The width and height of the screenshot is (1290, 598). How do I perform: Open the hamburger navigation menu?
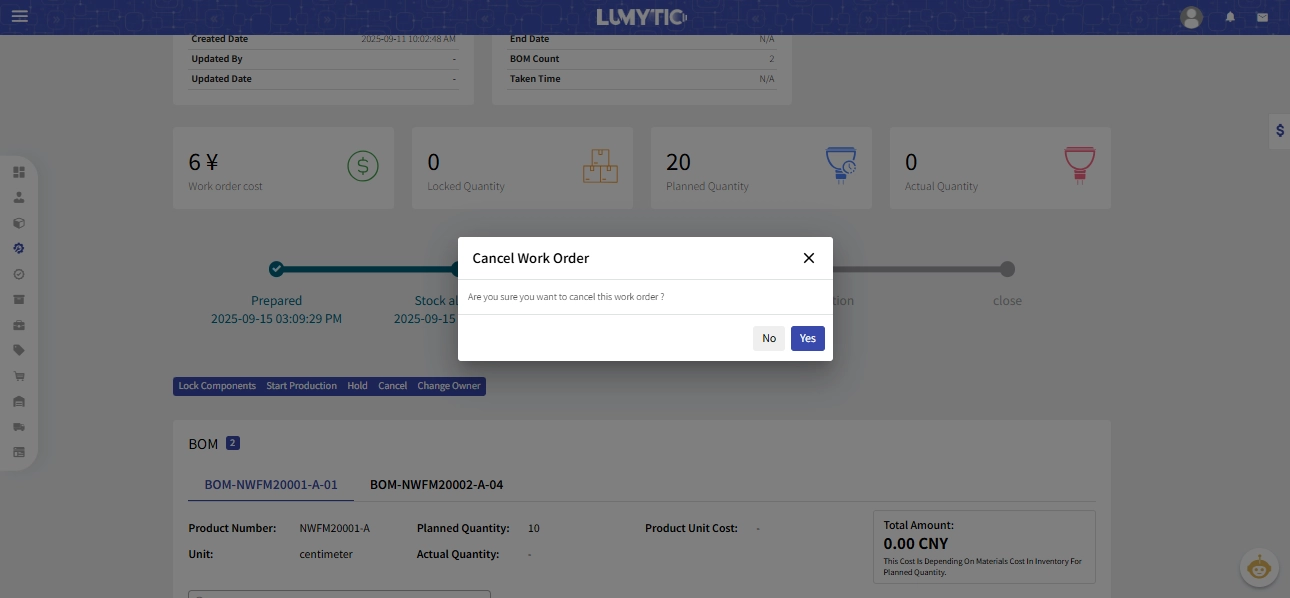coord(19,16)
